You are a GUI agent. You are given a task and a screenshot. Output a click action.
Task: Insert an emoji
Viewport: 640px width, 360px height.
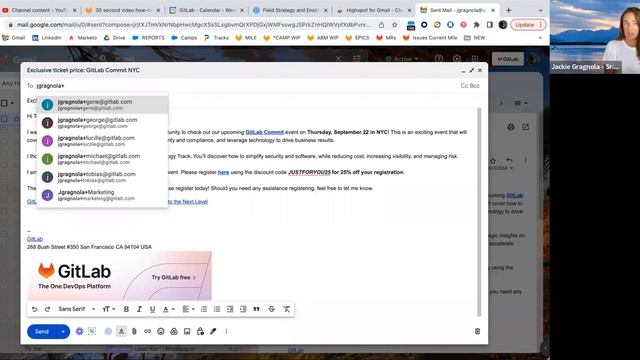click(x=161, y=331)
